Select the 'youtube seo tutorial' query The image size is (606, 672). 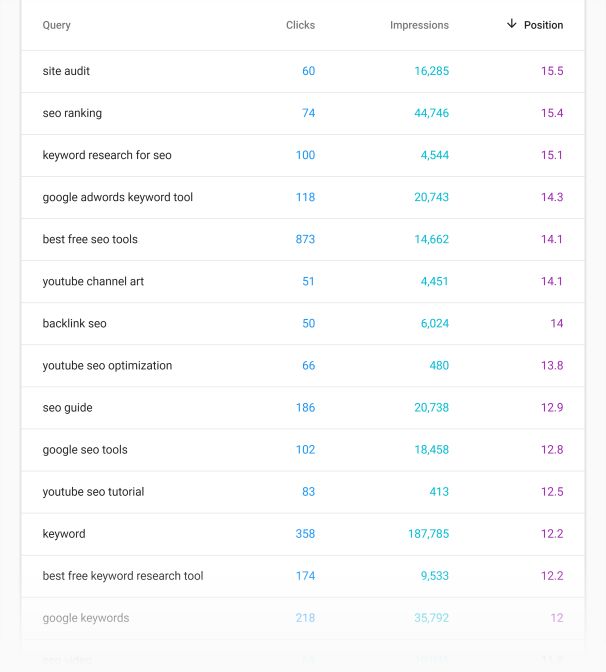pyautogui.click(x=93, y=491)
